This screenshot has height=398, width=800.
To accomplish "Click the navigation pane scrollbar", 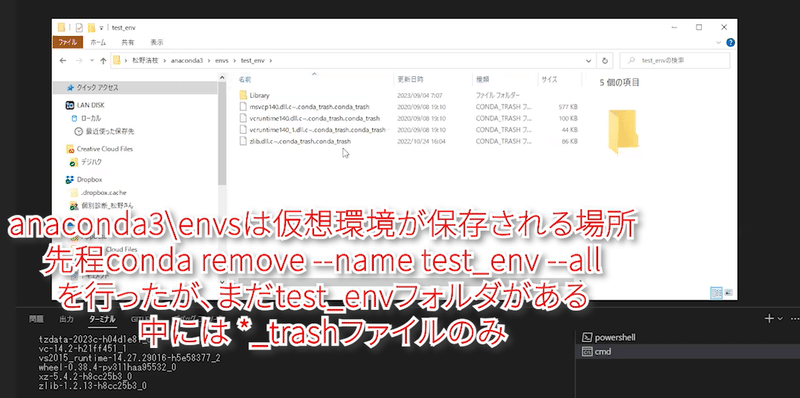I will click(x=222, y=133).
